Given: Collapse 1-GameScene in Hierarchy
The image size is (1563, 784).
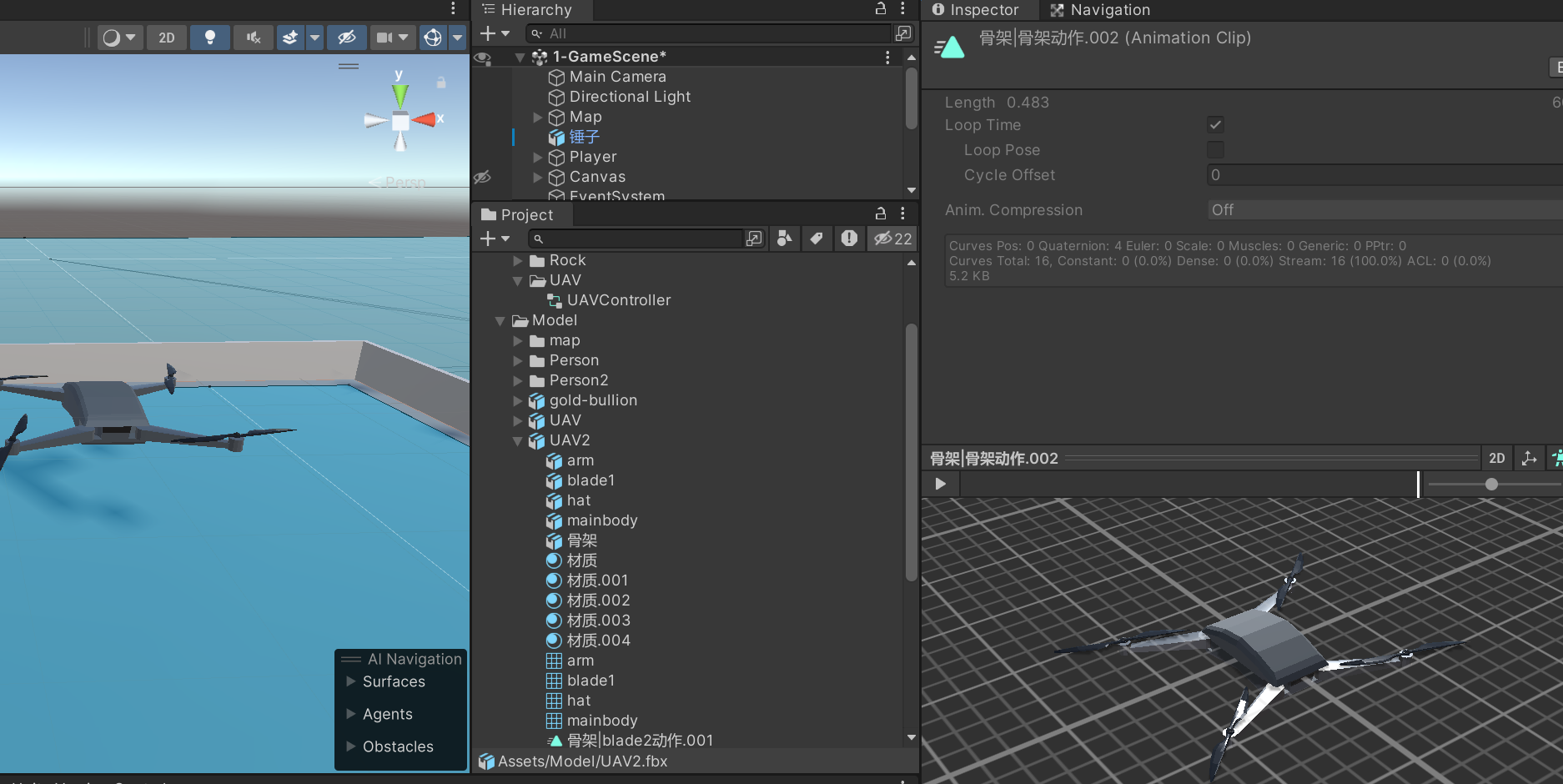Looking at the screenshot, I should (520, 57).
